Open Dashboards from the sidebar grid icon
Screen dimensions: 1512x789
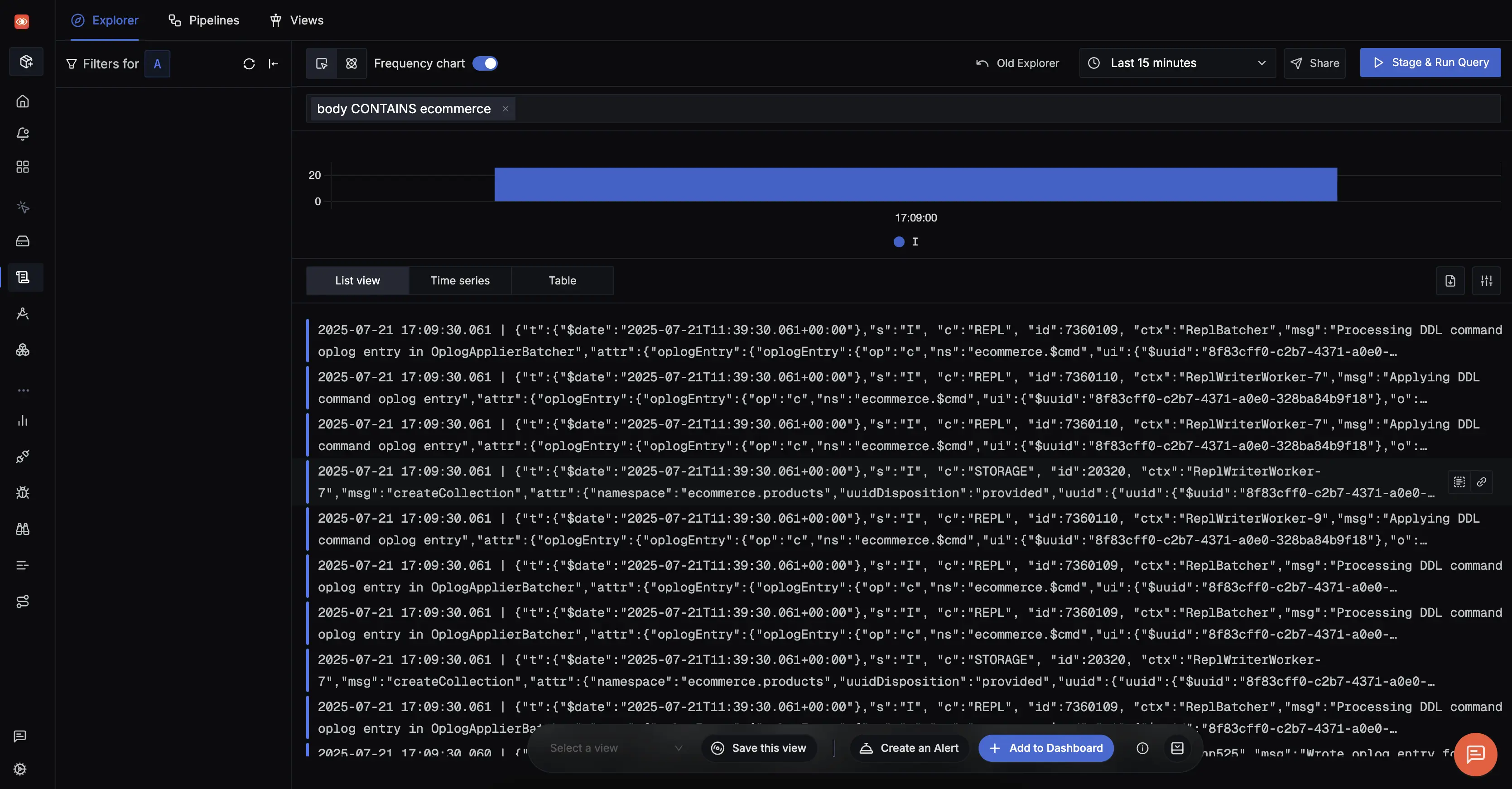pos(22,167)
